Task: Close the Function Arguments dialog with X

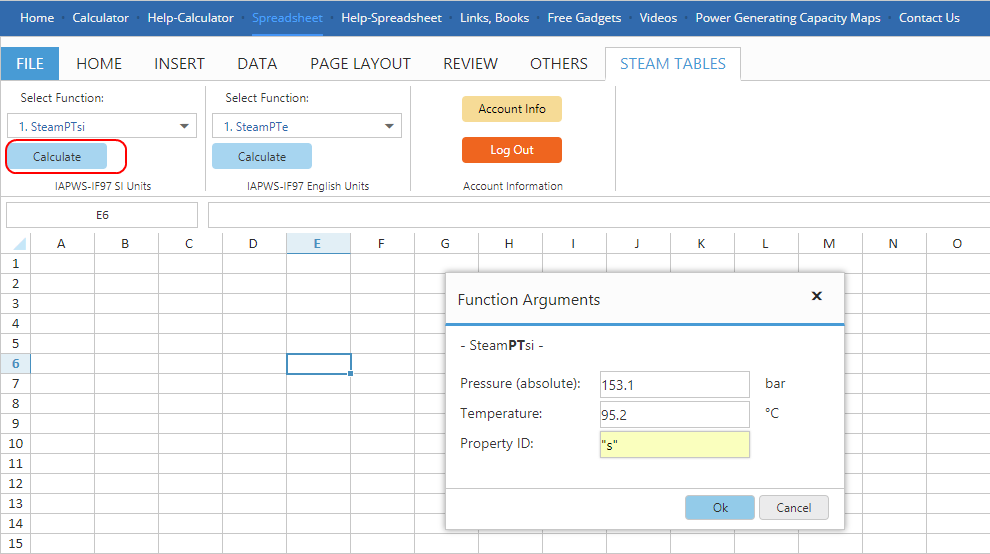Action: click(x=816, y=296)
